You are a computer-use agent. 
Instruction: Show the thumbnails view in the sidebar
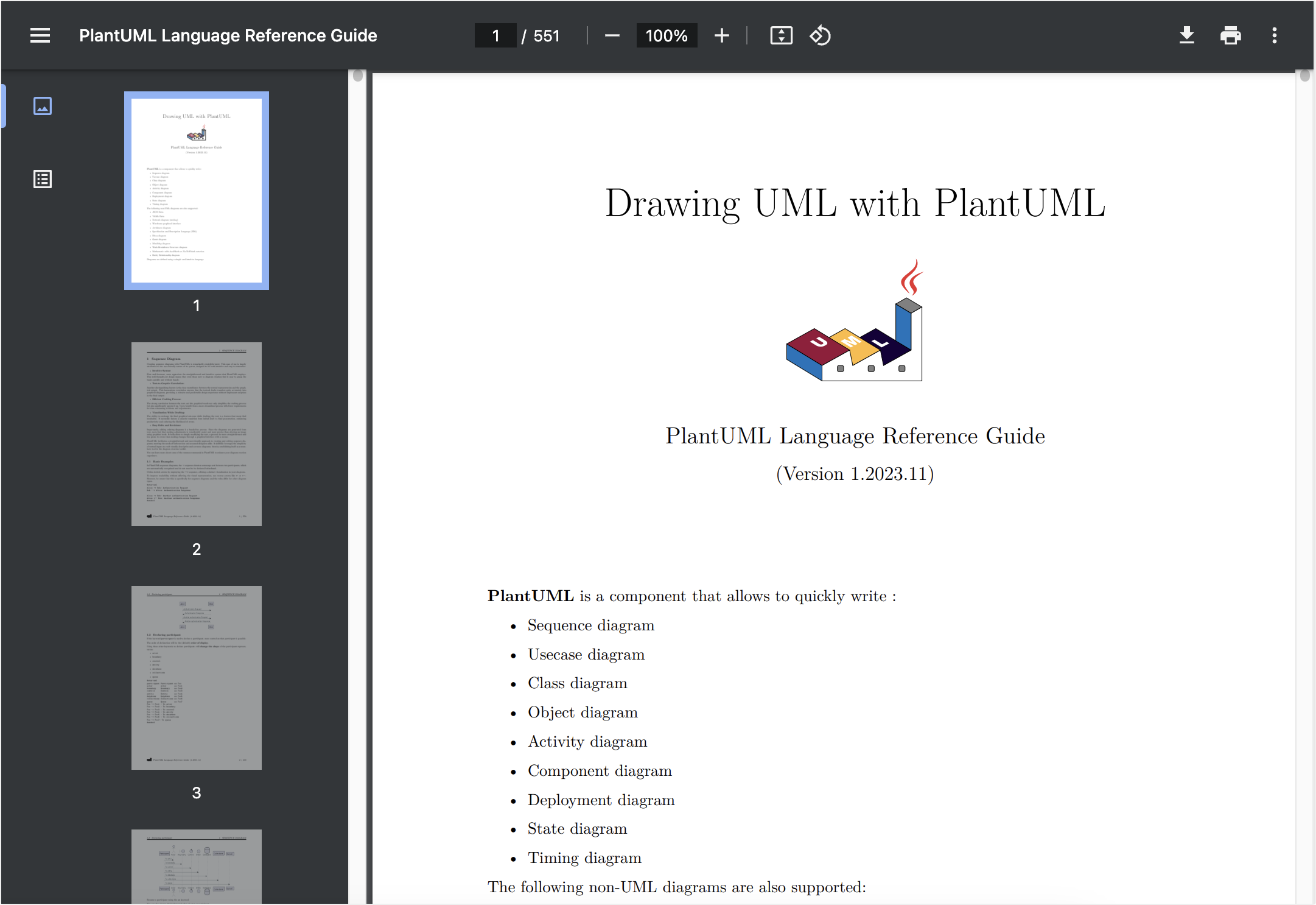(x=42, y=106)
